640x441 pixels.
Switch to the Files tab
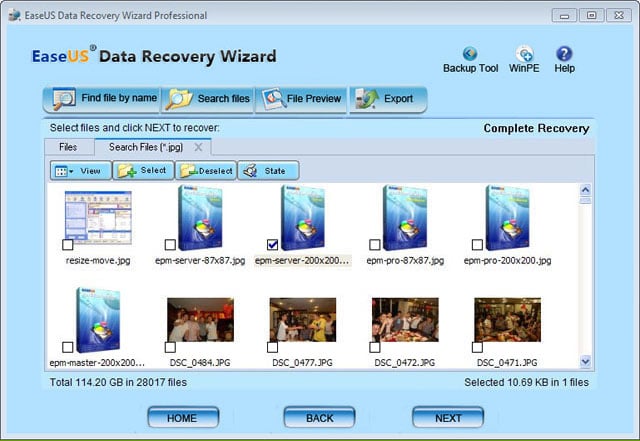click(x=69, y=147)
